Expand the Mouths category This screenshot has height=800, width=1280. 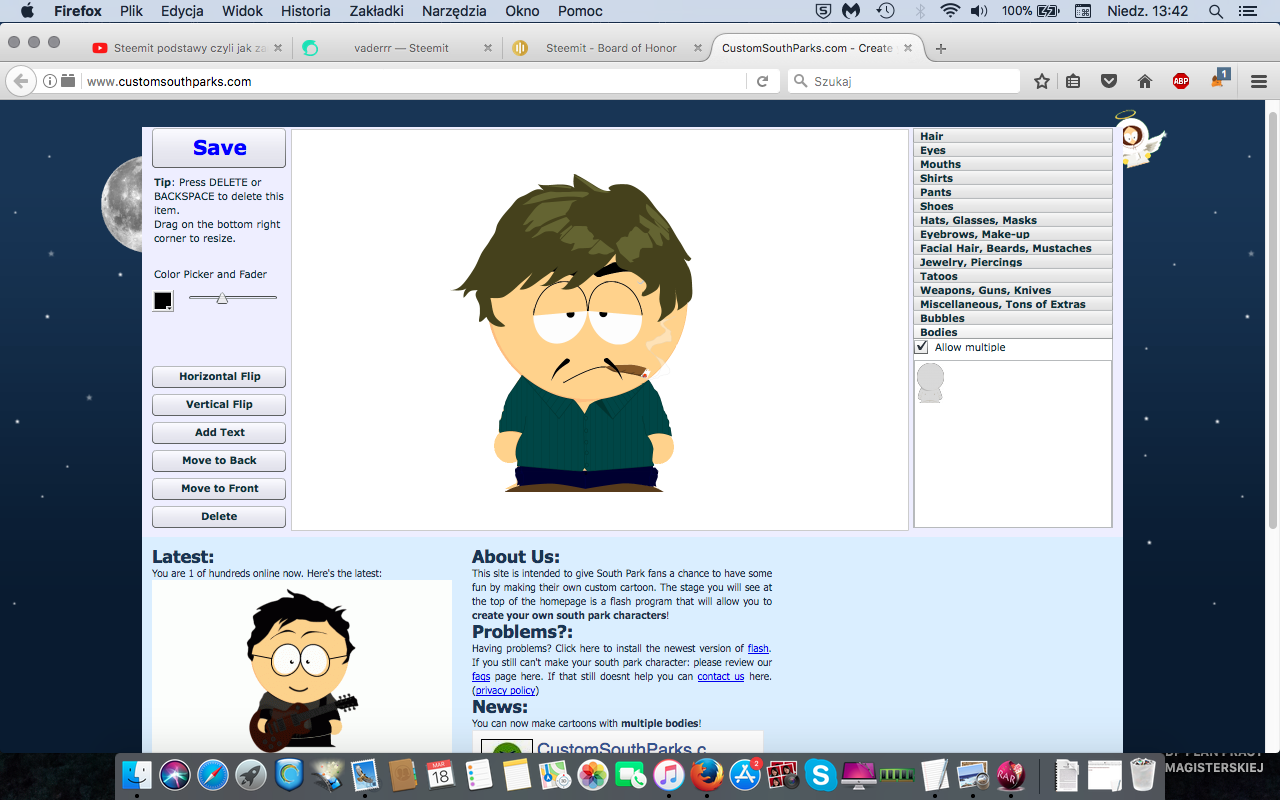point(1013,164)
